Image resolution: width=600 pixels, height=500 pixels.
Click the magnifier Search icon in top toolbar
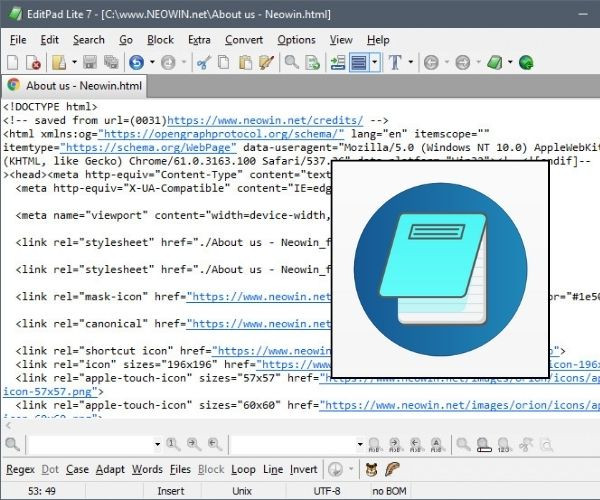click(x=292, y=62)
